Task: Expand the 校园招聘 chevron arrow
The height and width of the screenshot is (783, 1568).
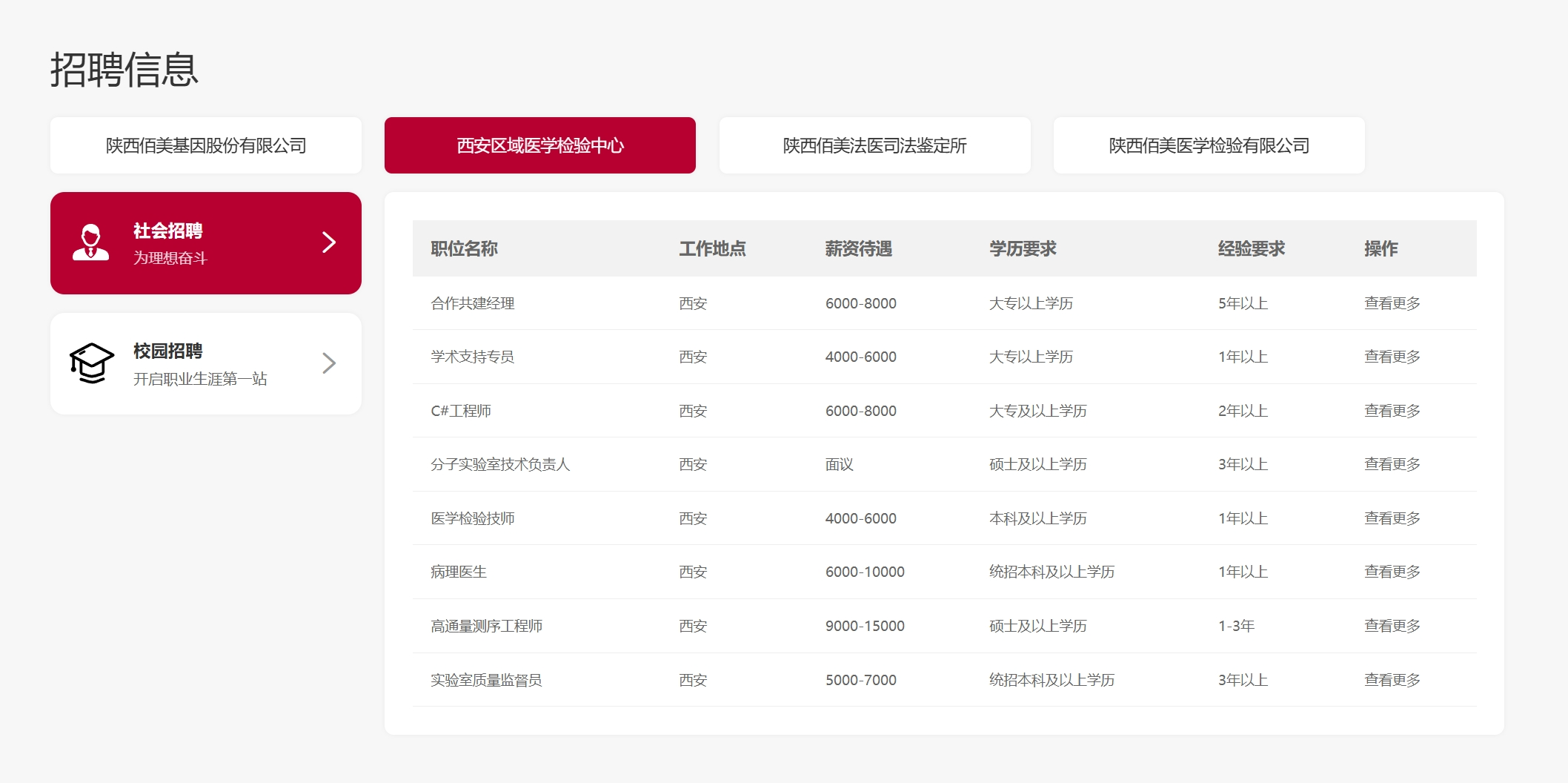Action: [x=329, y=363]
